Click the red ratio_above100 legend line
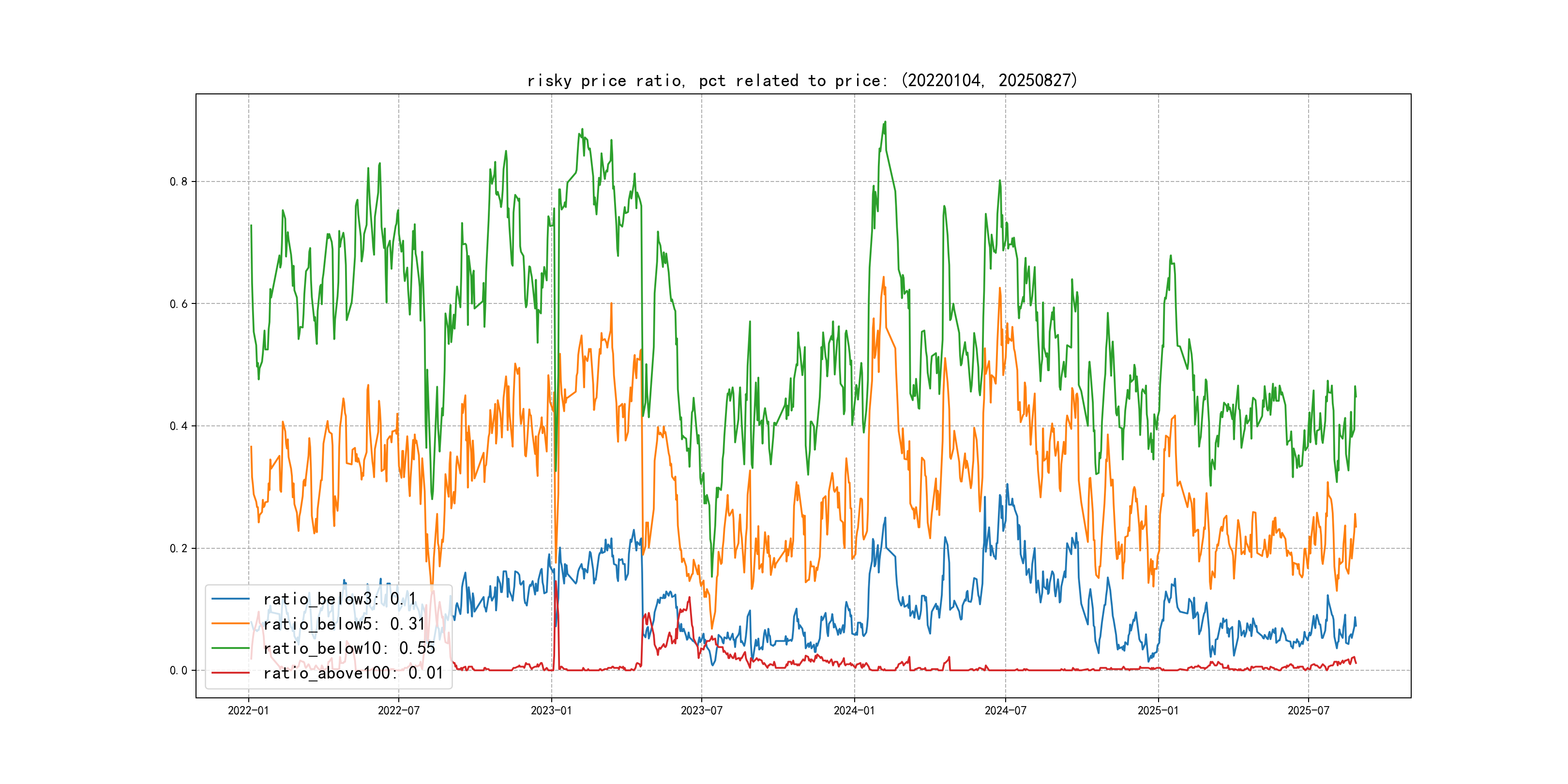This screenshot has height=784, width=1568. (x=230, y=673)
